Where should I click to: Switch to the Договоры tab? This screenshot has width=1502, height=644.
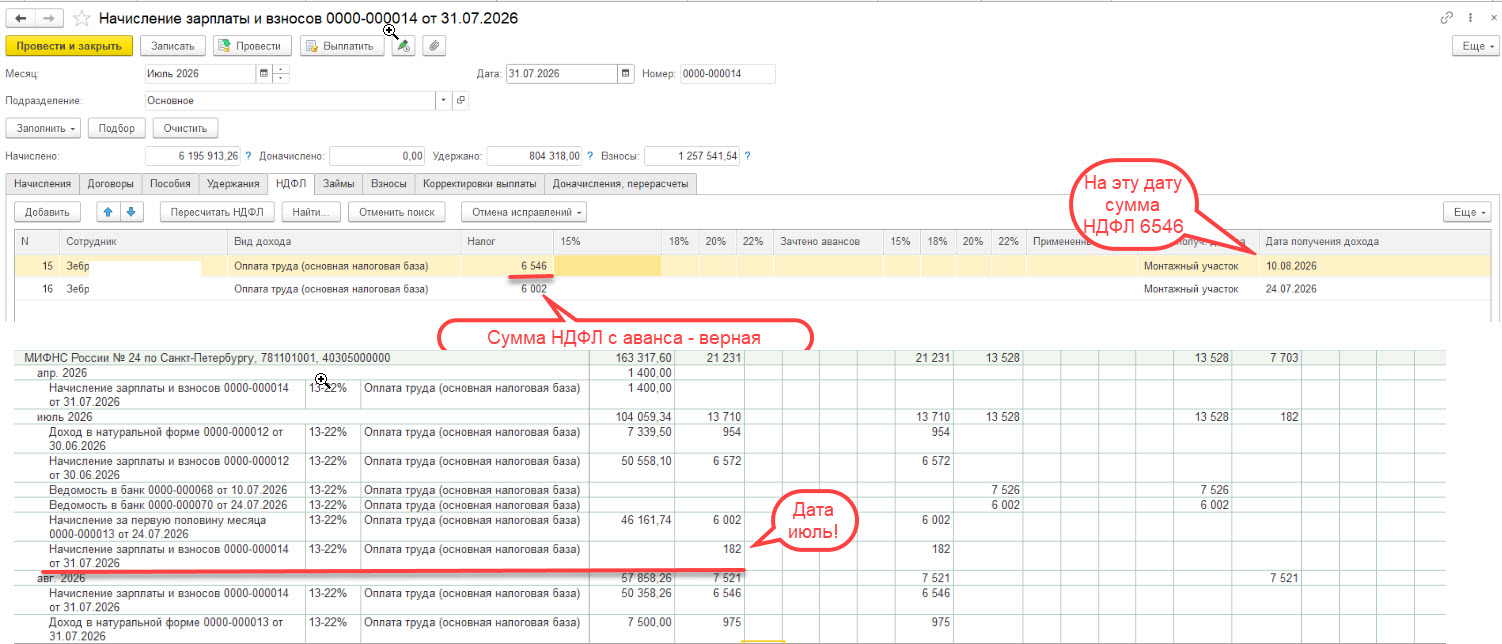(110, 183)
